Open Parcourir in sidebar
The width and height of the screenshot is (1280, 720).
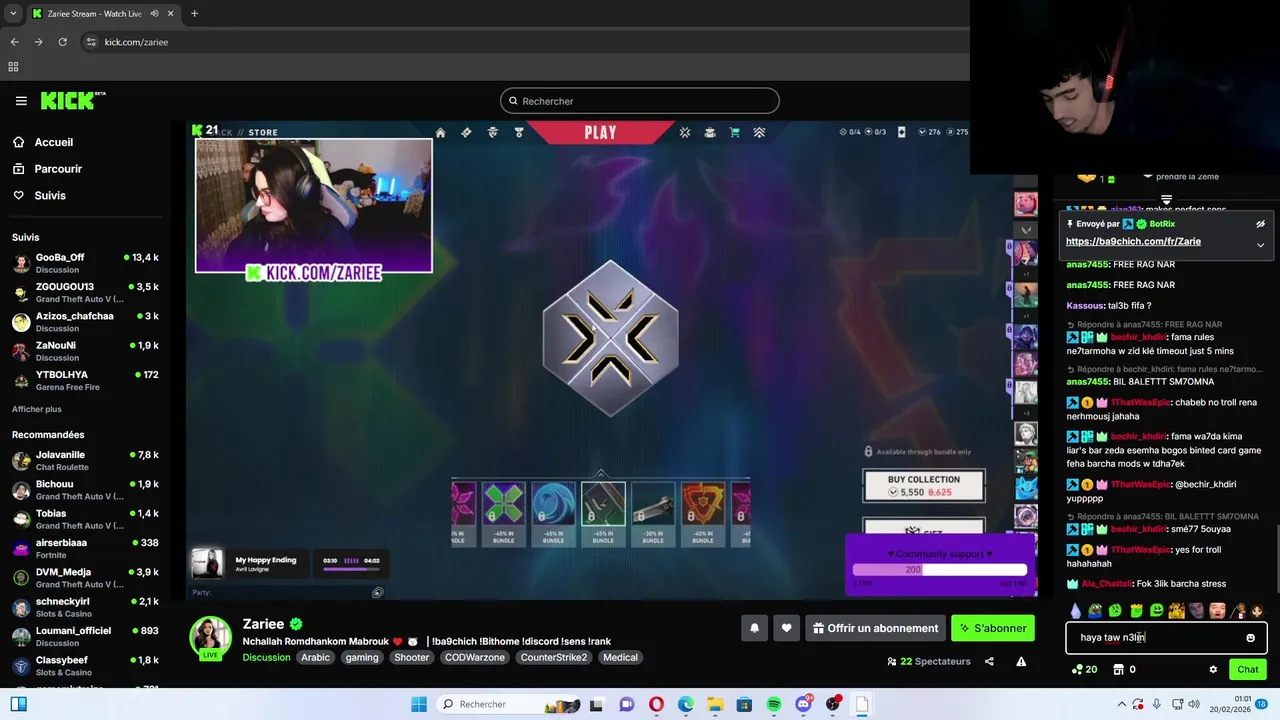58,169
